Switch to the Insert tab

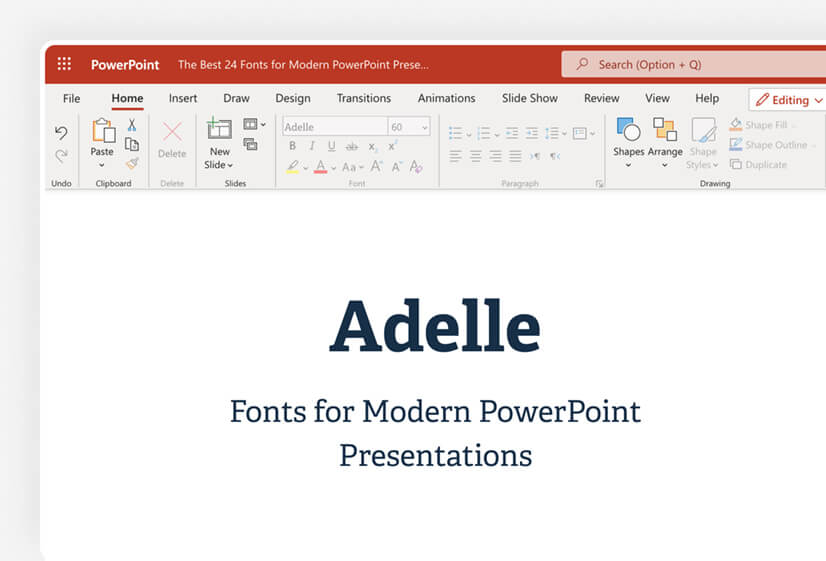183,99
